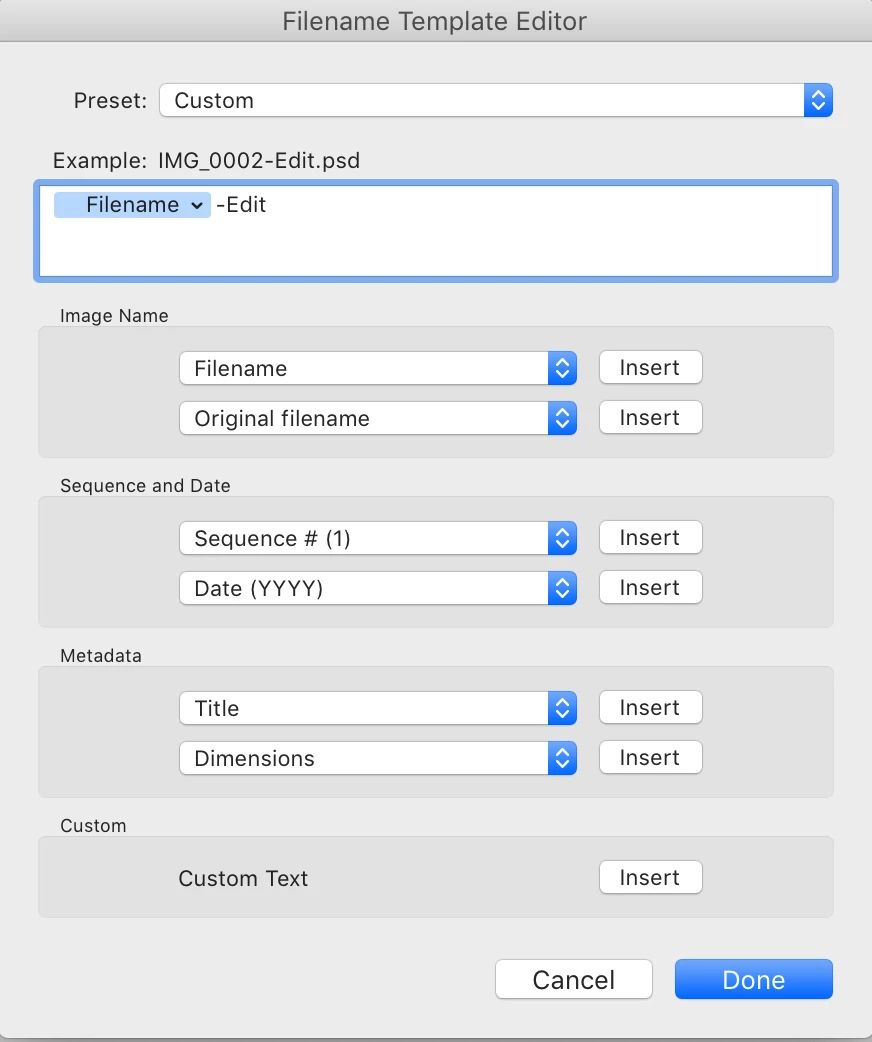The height and width of the screenshot is (1042, 872).
Task: Open the Original filename dropdown
Action: (378, 418)
